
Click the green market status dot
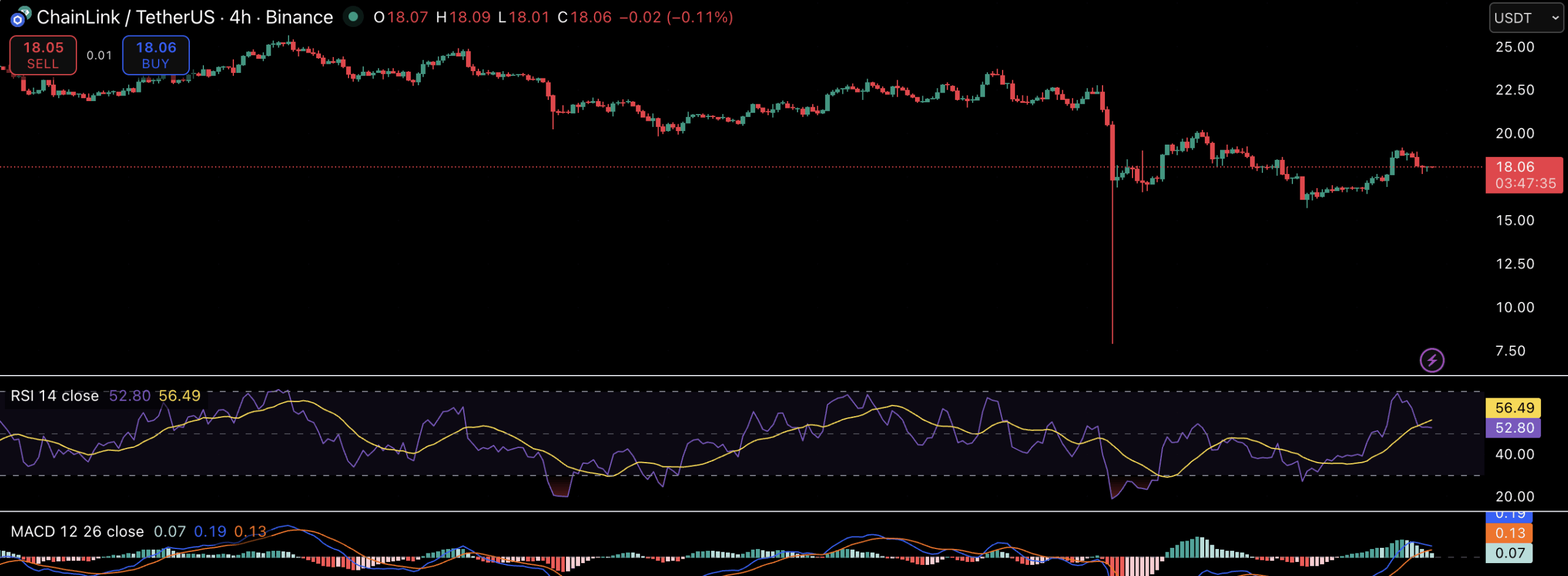point(353,17)
